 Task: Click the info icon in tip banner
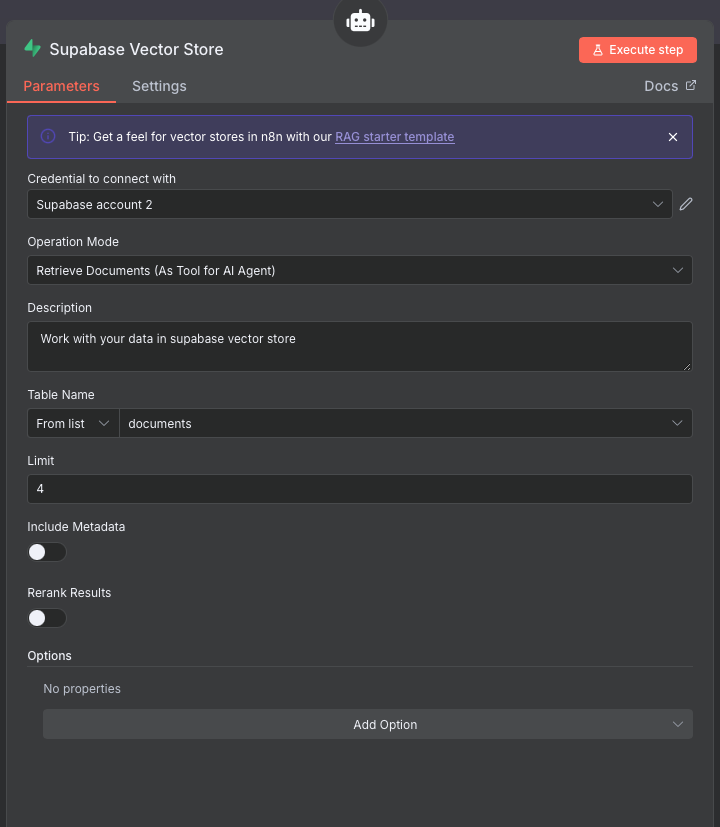48,137
